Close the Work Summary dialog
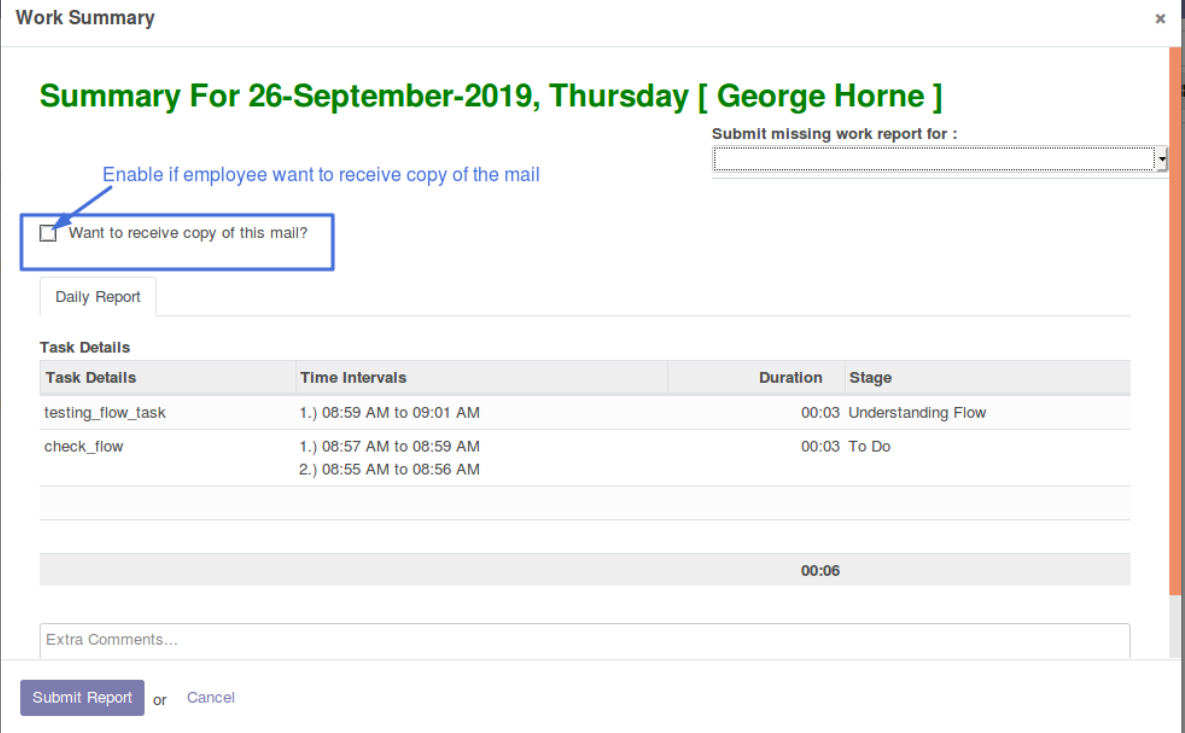 tap(1160, 19)
